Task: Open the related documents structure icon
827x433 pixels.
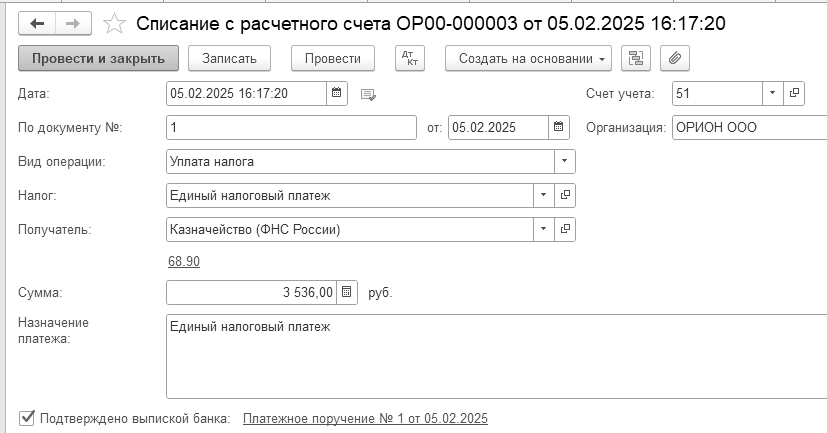Action: click(x=636, y=59)
